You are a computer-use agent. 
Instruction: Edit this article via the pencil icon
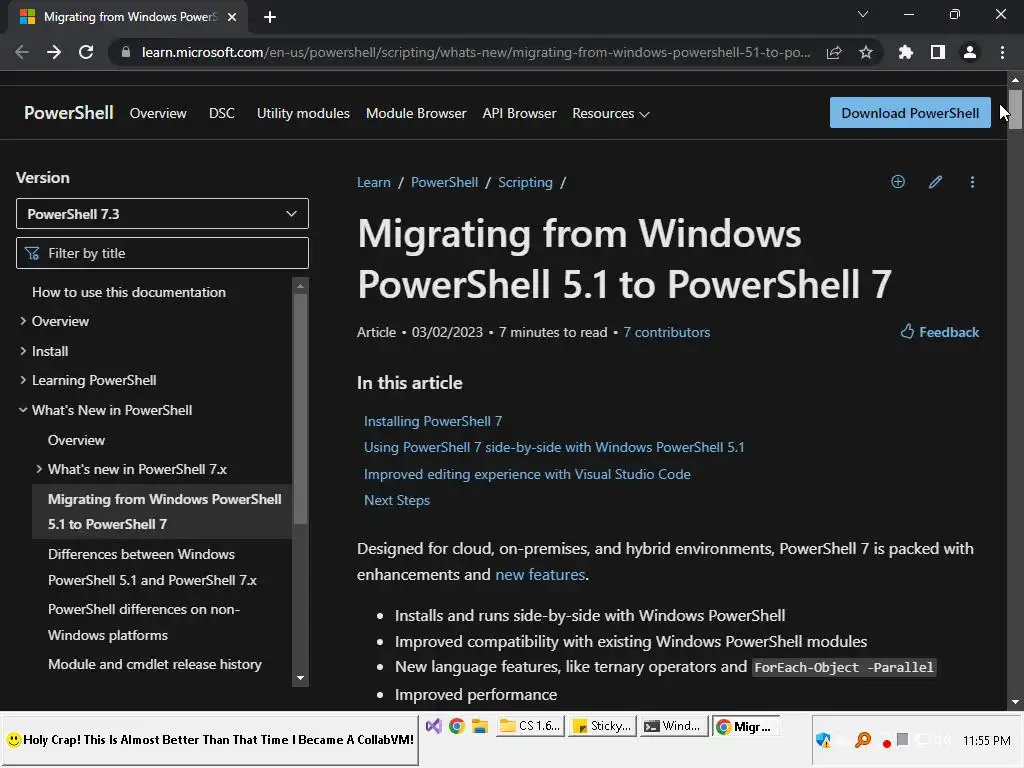click(x=935, y=182)
